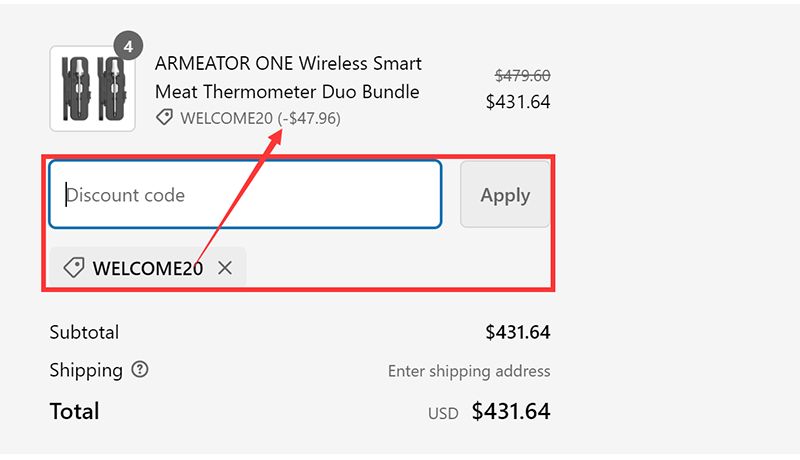Click the crossed-out $479.60 original price
The width and height of the screenshot is (800, 460).
click(x=523, y=76)
